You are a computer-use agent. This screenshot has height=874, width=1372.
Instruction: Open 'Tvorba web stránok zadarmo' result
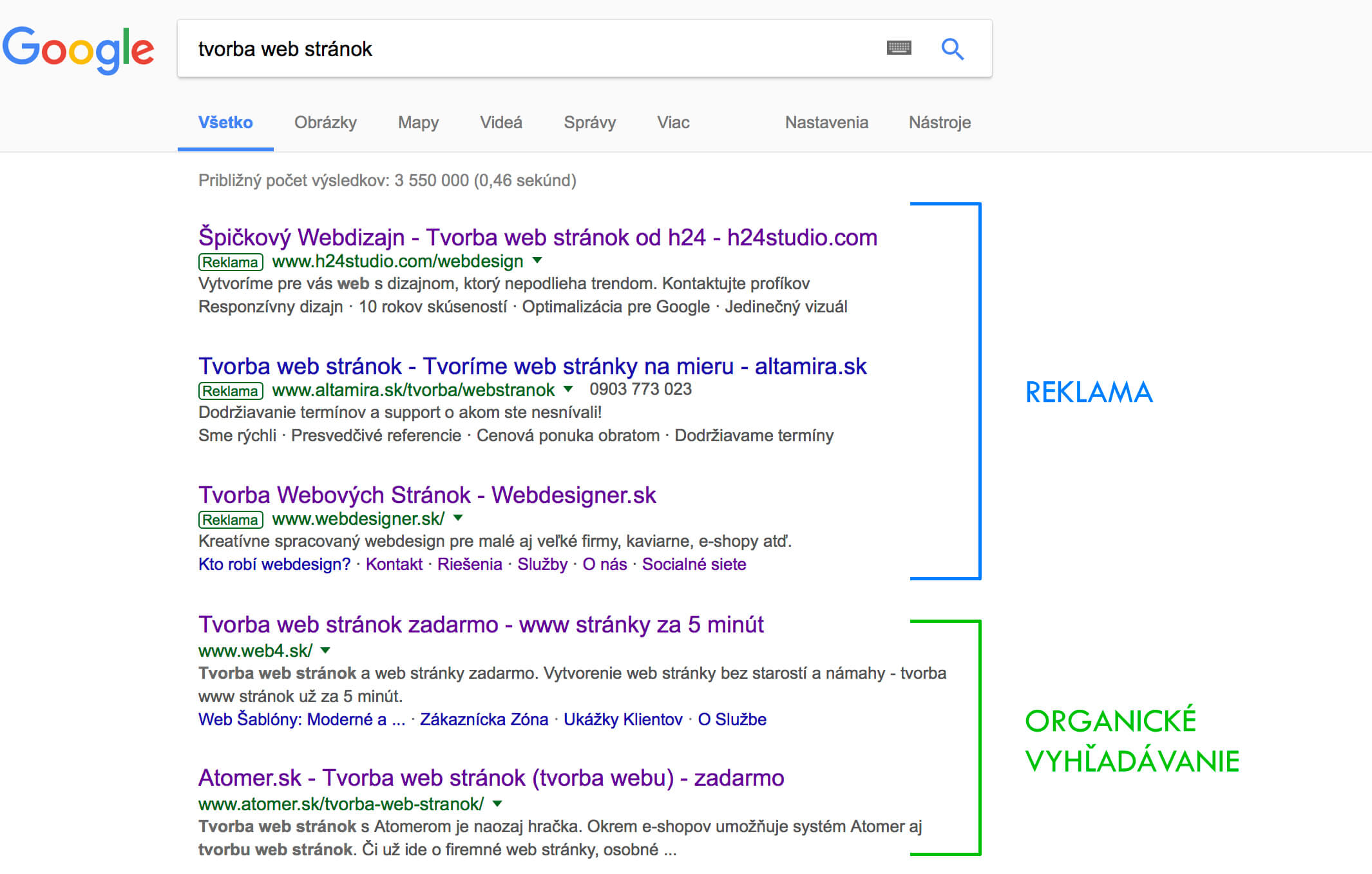pyautogui.click(x=481, y=625)
